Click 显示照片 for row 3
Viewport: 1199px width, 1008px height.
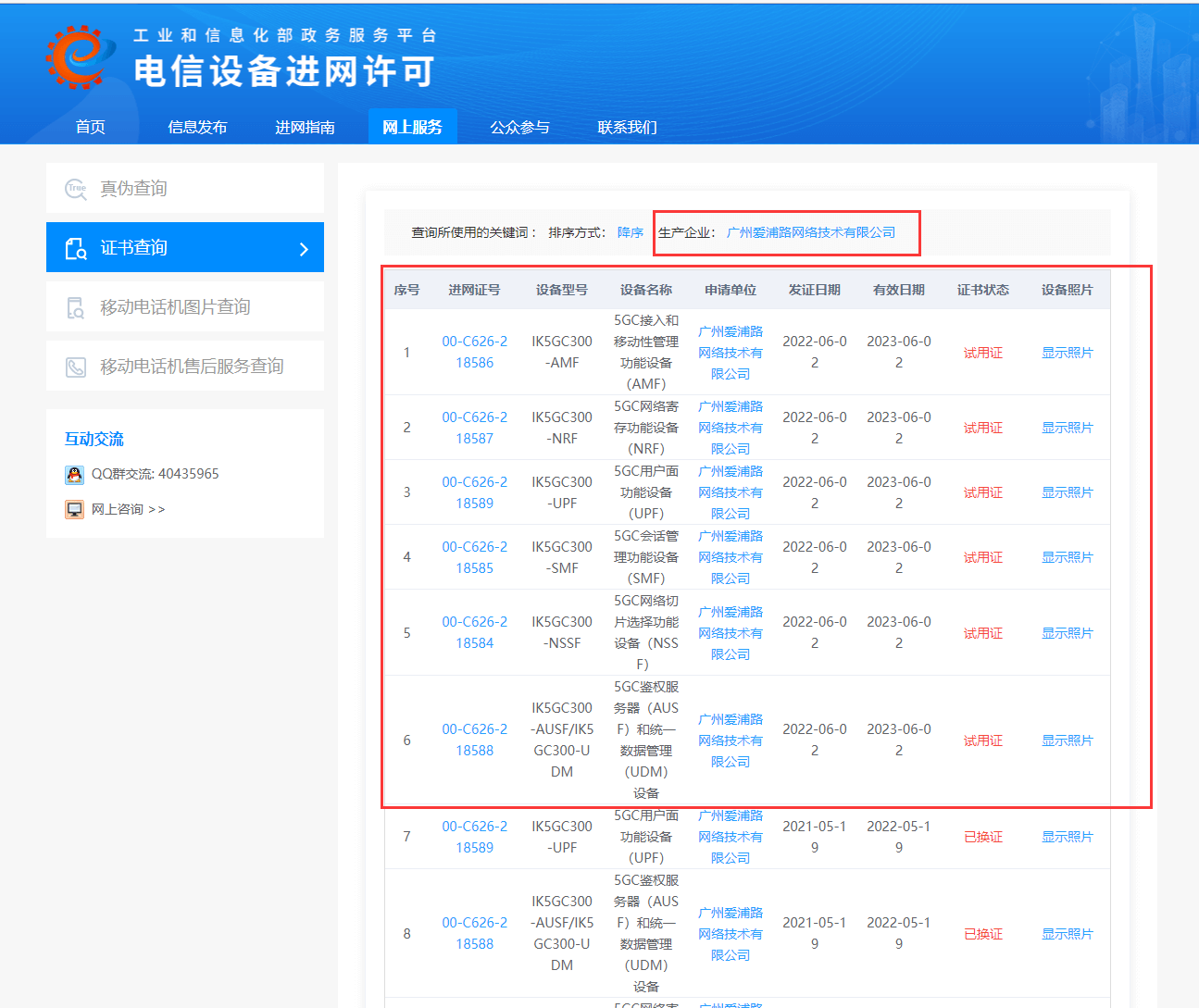coord(1067,492)
